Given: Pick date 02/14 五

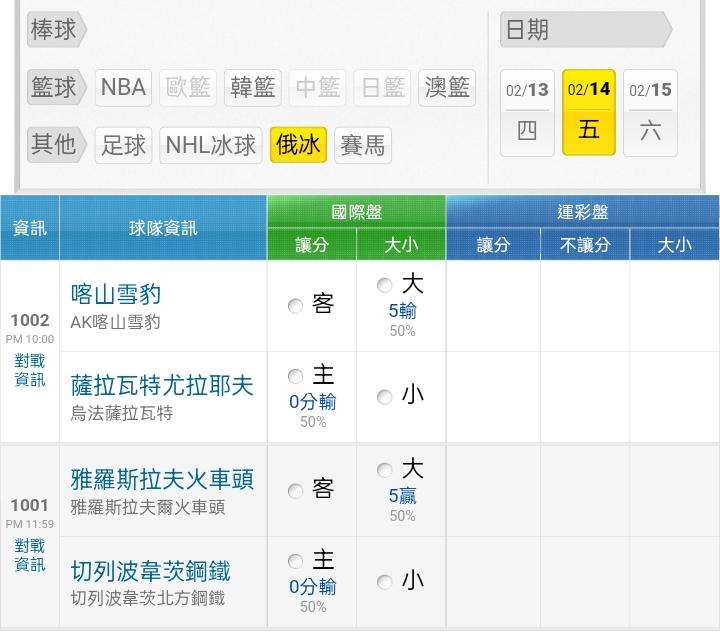Looking at the screenshot, I should pos(589,112).
